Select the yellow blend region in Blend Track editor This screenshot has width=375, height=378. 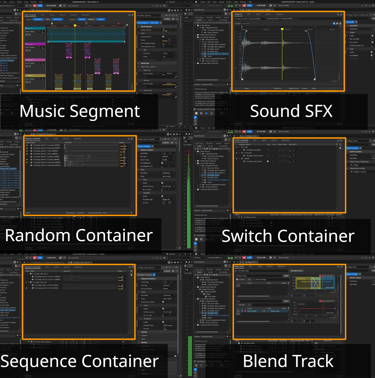(307, 283)
